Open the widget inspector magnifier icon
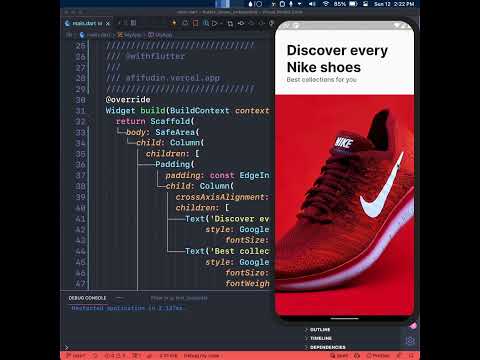 pos(206,23)
